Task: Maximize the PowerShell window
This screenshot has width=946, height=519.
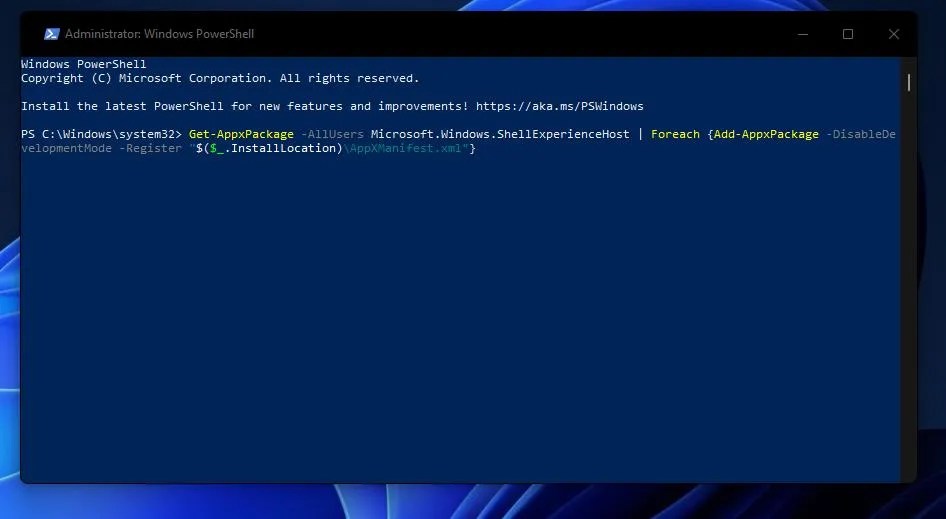Action: pos(848,34)
